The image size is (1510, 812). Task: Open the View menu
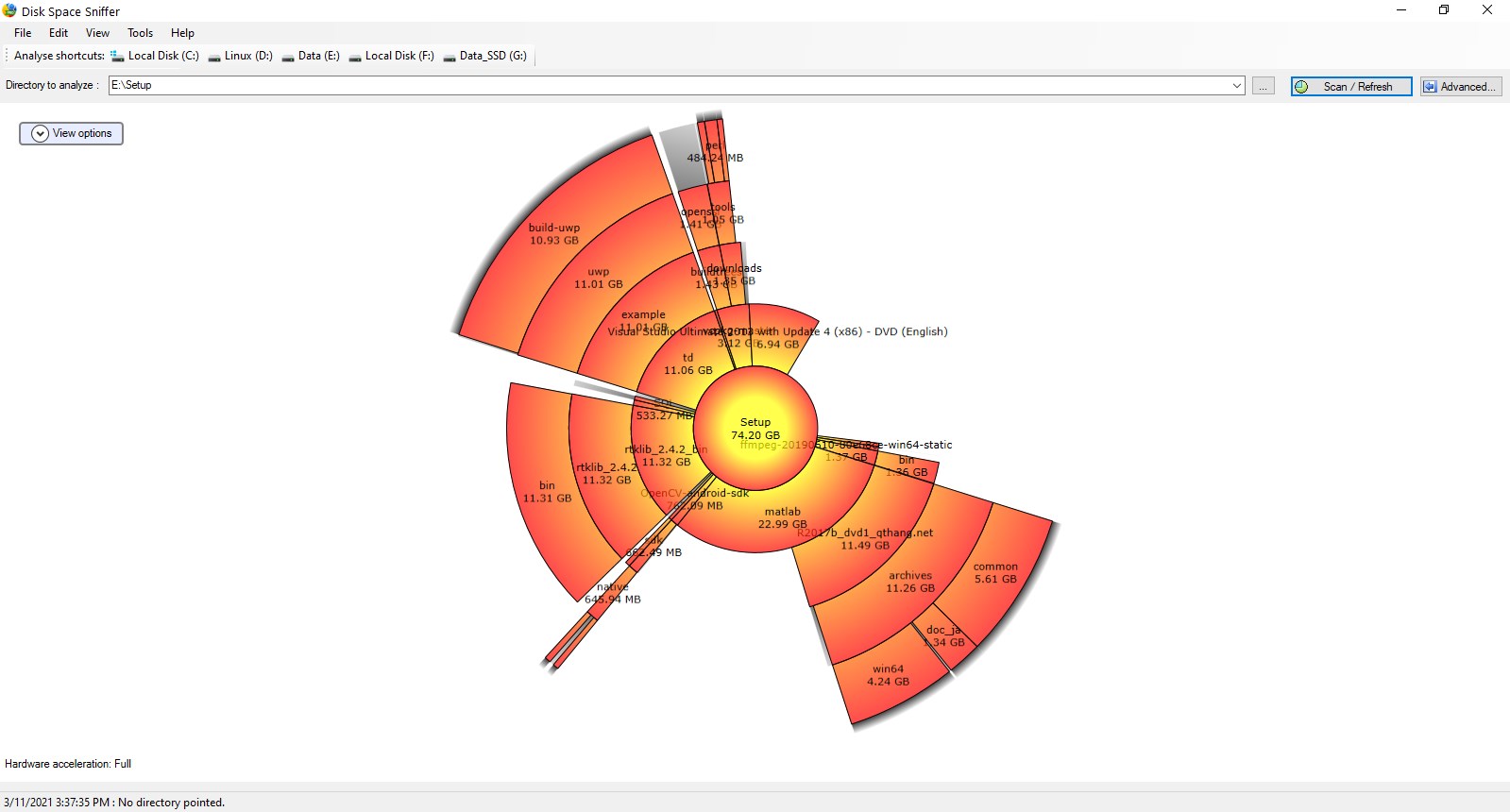(x=97, y=32)
